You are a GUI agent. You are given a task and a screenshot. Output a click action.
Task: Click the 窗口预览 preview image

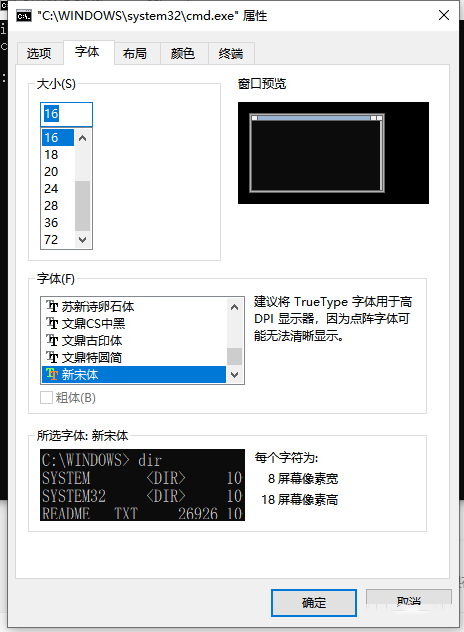pyautogui.click(x=333, y=153)
